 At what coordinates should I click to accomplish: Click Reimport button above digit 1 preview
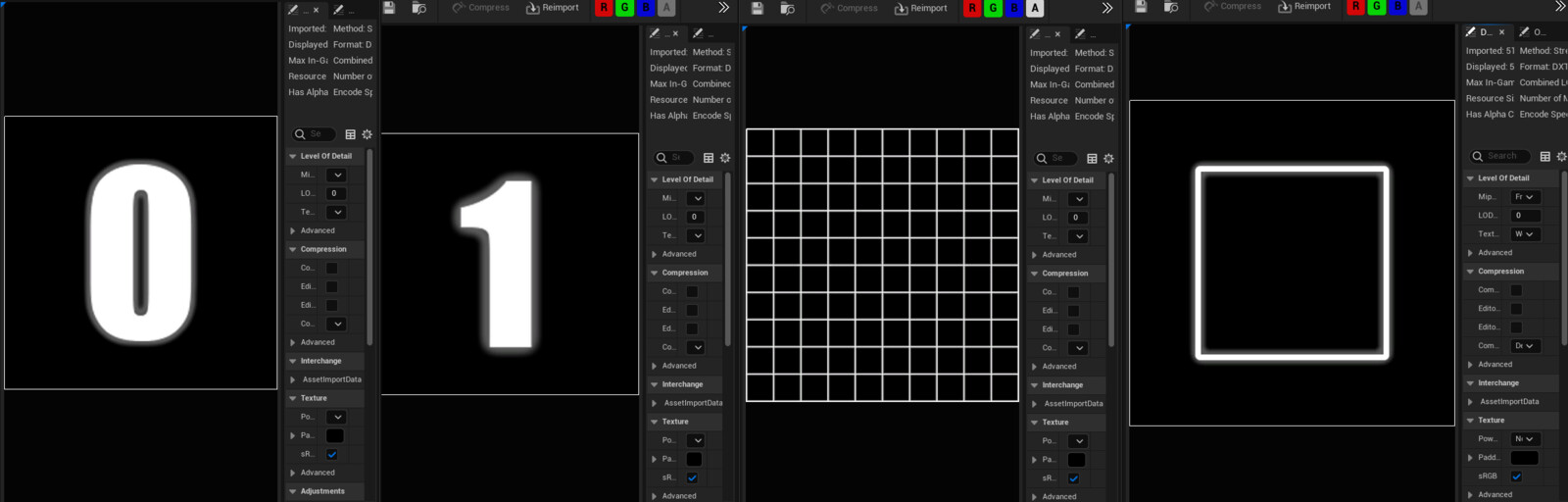(x=553, y=8)
